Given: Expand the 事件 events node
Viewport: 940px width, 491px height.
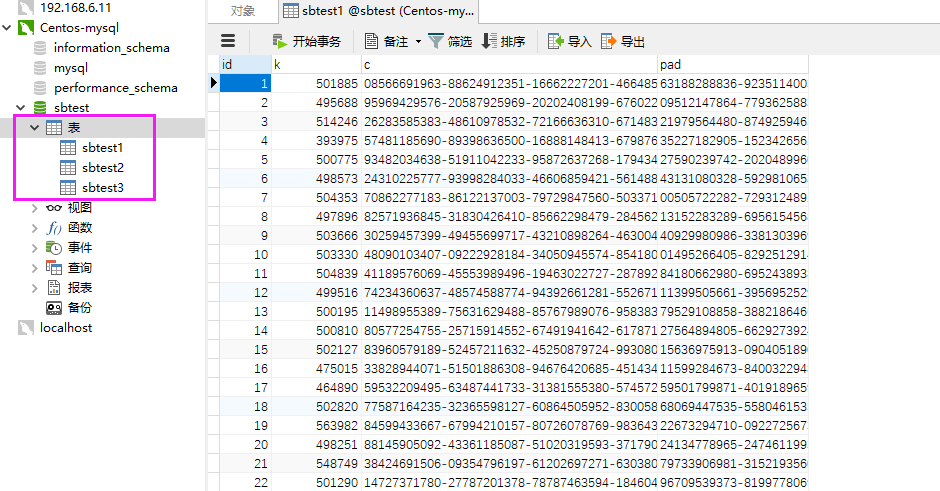Looking at the screenshot, I should (35, 248).
